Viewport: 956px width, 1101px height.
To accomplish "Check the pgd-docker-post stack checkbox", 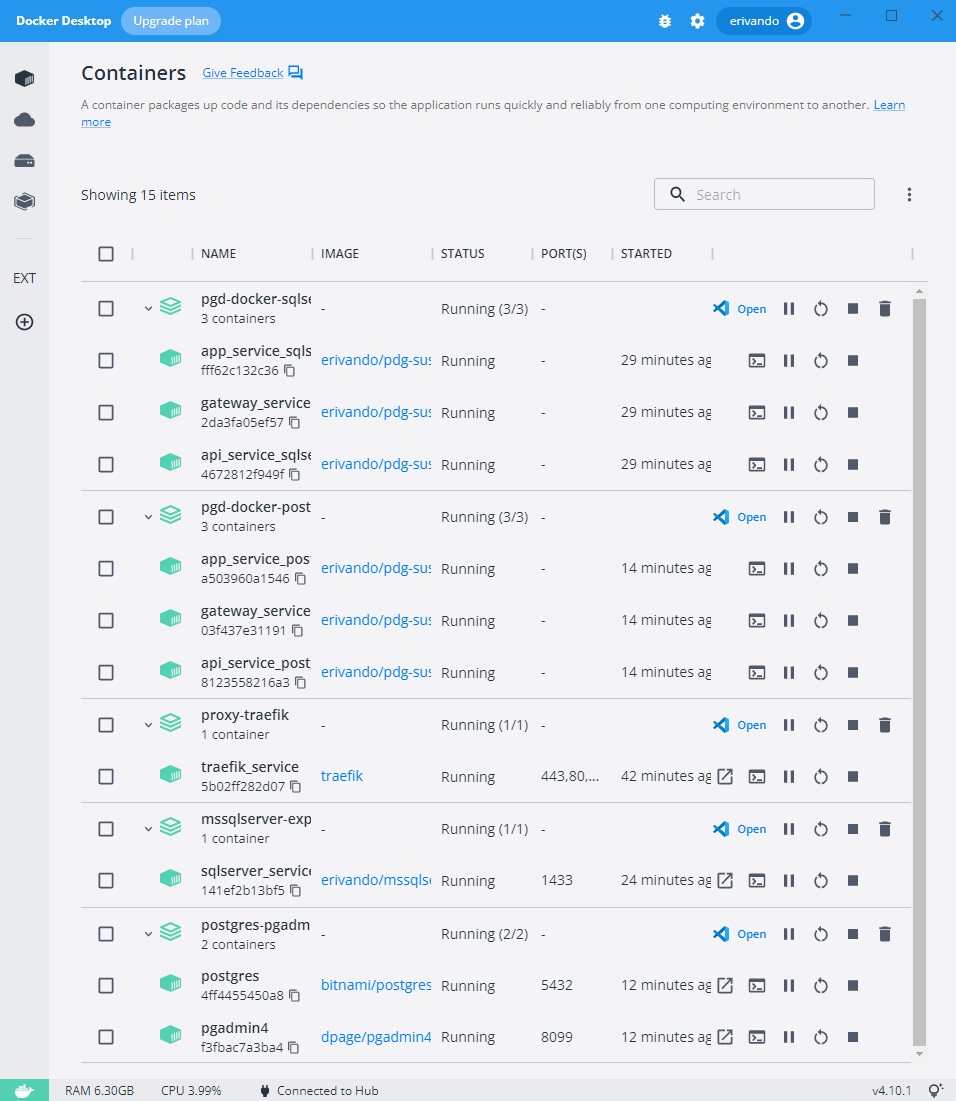I will (106, 517).
